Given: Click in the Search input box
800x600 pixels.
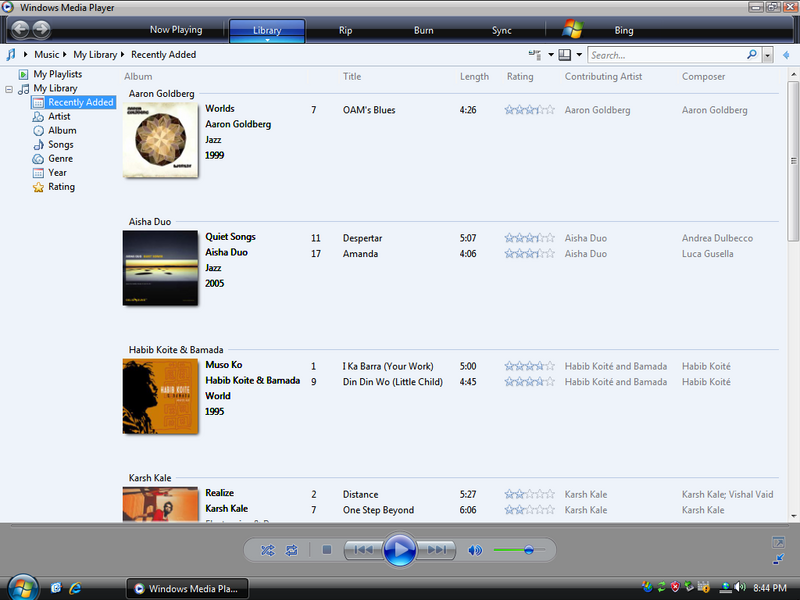Looking at the screenshot, I should 667,55.
